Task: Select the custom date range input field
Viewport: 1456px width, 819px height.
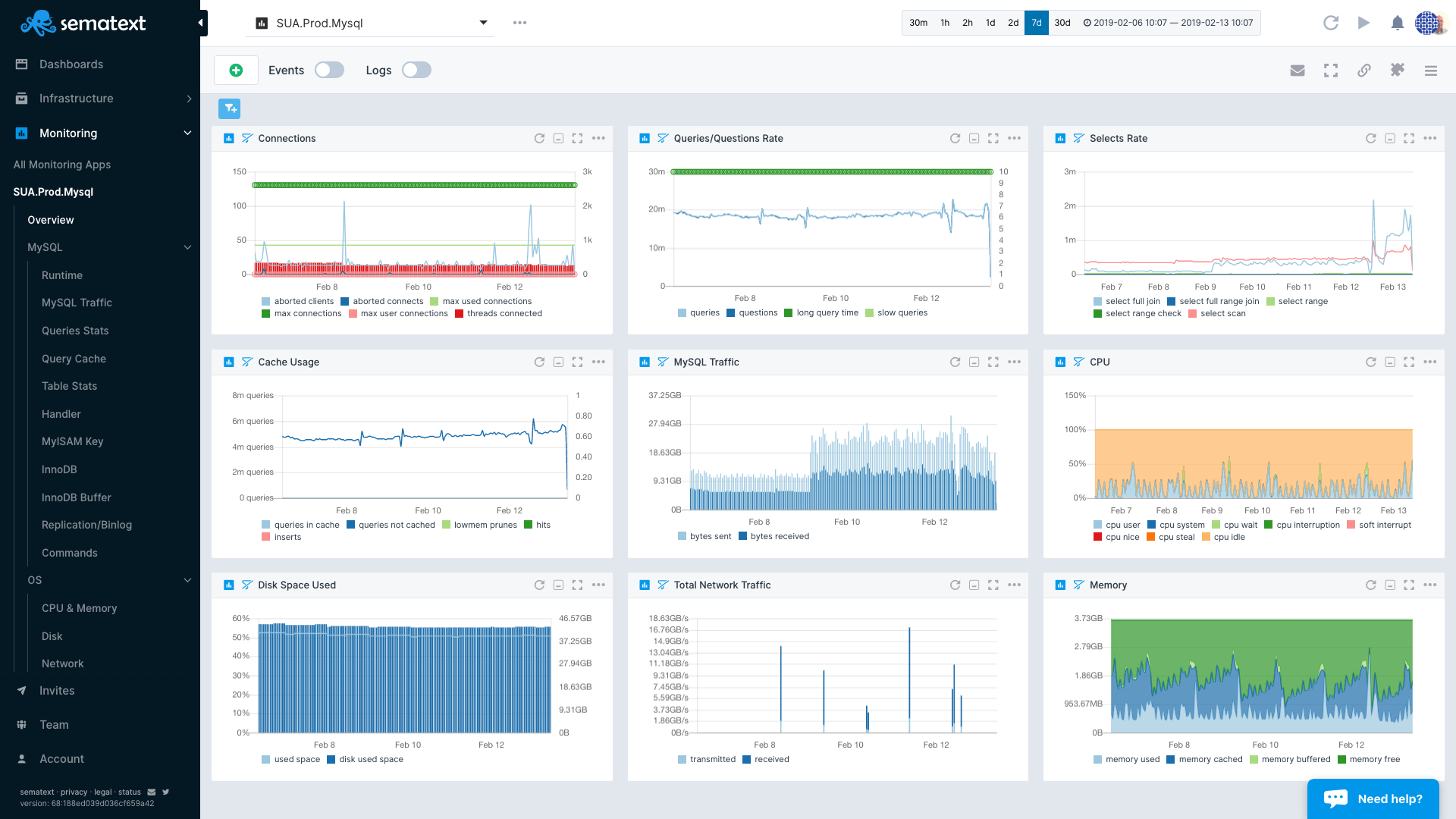Action: pos(1174,22)
